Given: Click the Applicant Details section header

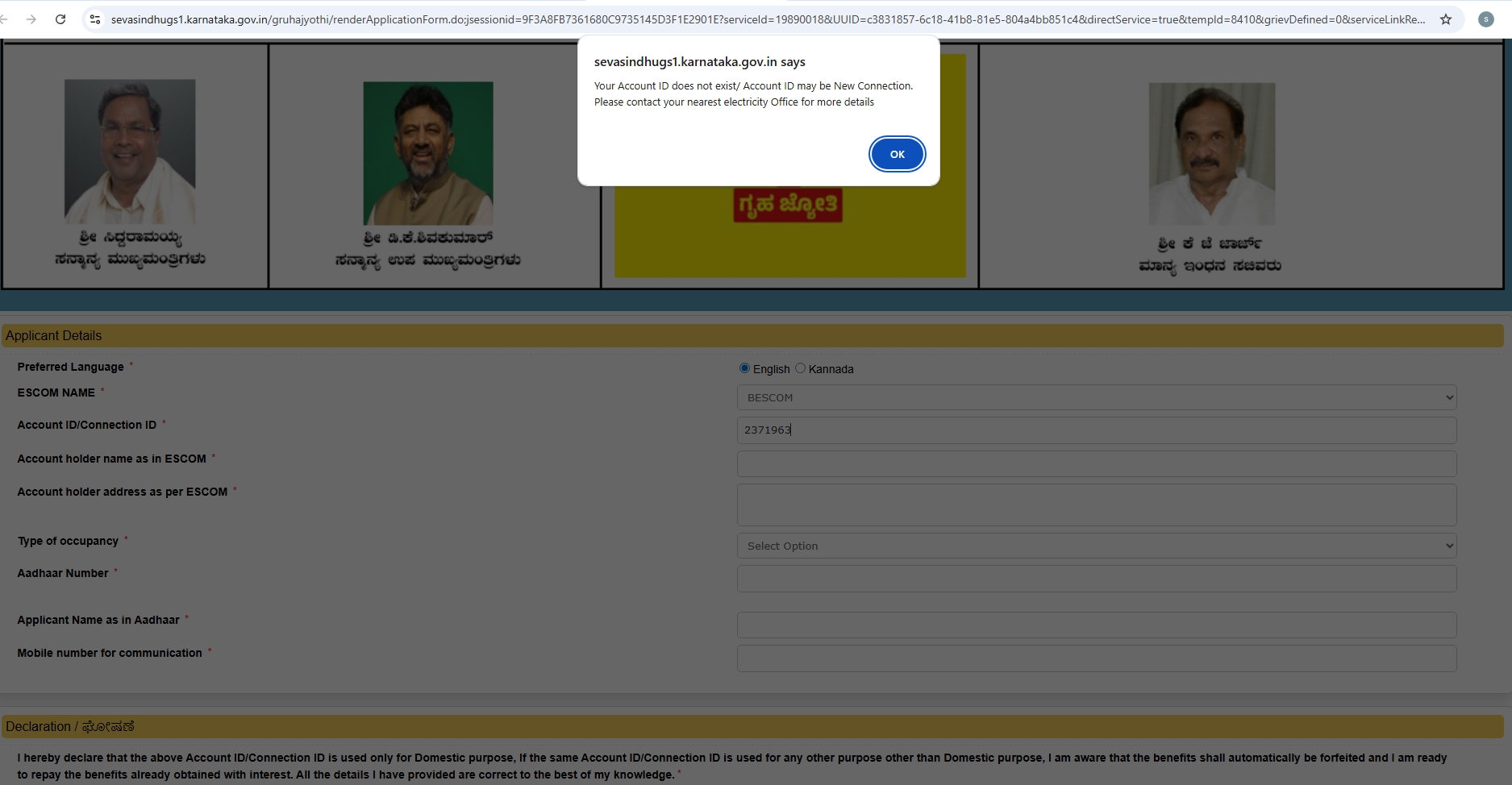Looking at the screenshot, I should (x=752, y=336).
